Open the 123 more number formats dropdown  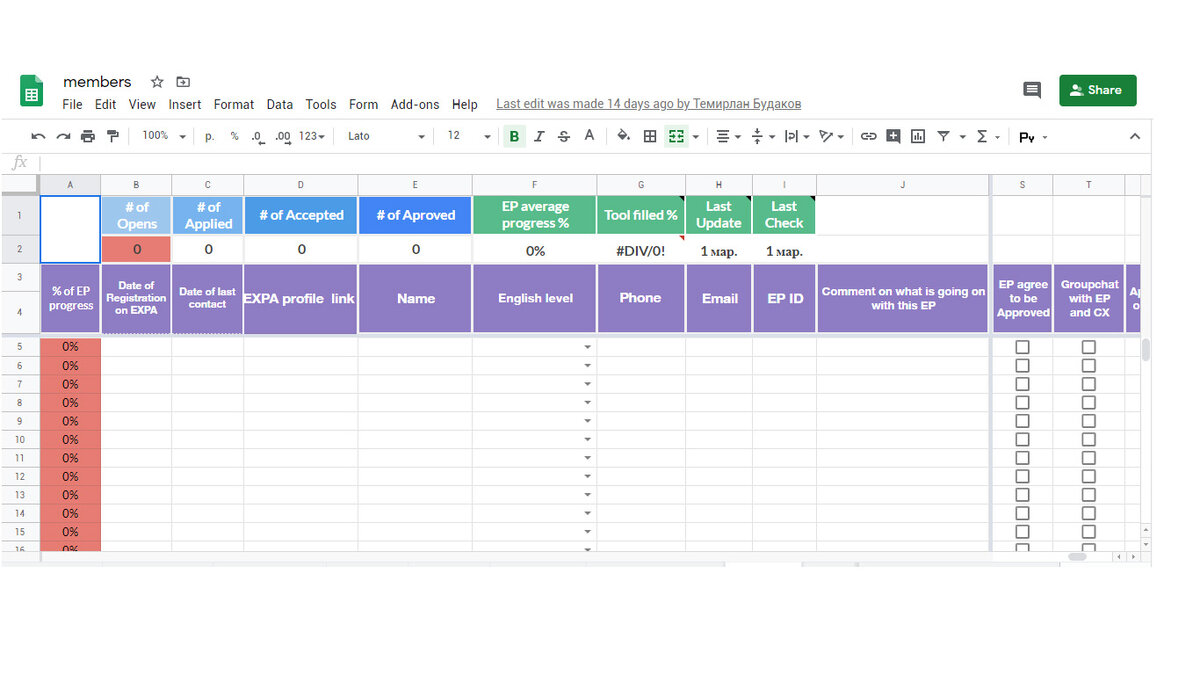[312, 136]
